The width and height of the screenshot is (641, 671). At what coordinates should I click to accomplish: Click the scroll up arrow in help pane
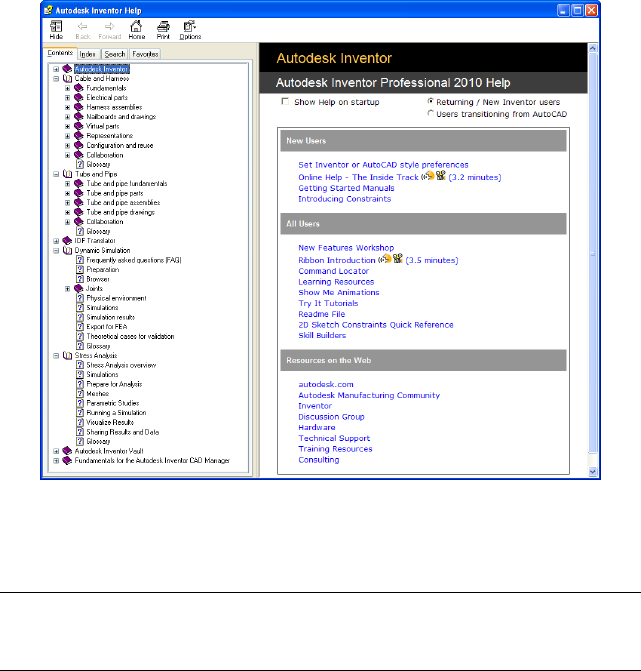[593, 48]
